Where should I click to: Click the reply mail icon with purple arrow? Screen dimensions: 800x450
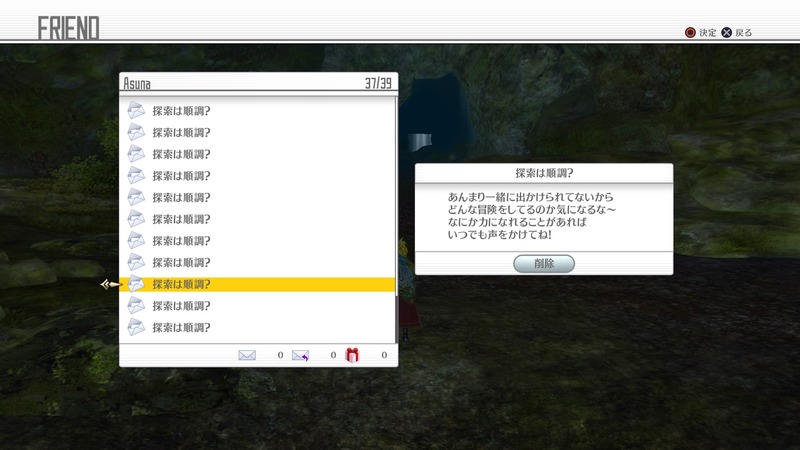301,355
